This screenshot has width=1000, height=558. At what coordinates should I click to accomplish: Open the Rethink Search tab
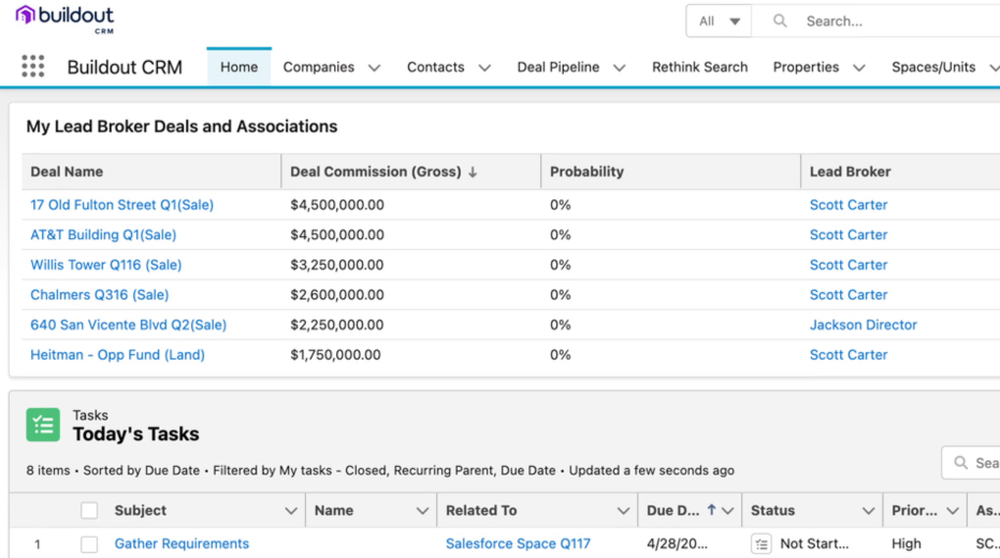click(700, 67)
